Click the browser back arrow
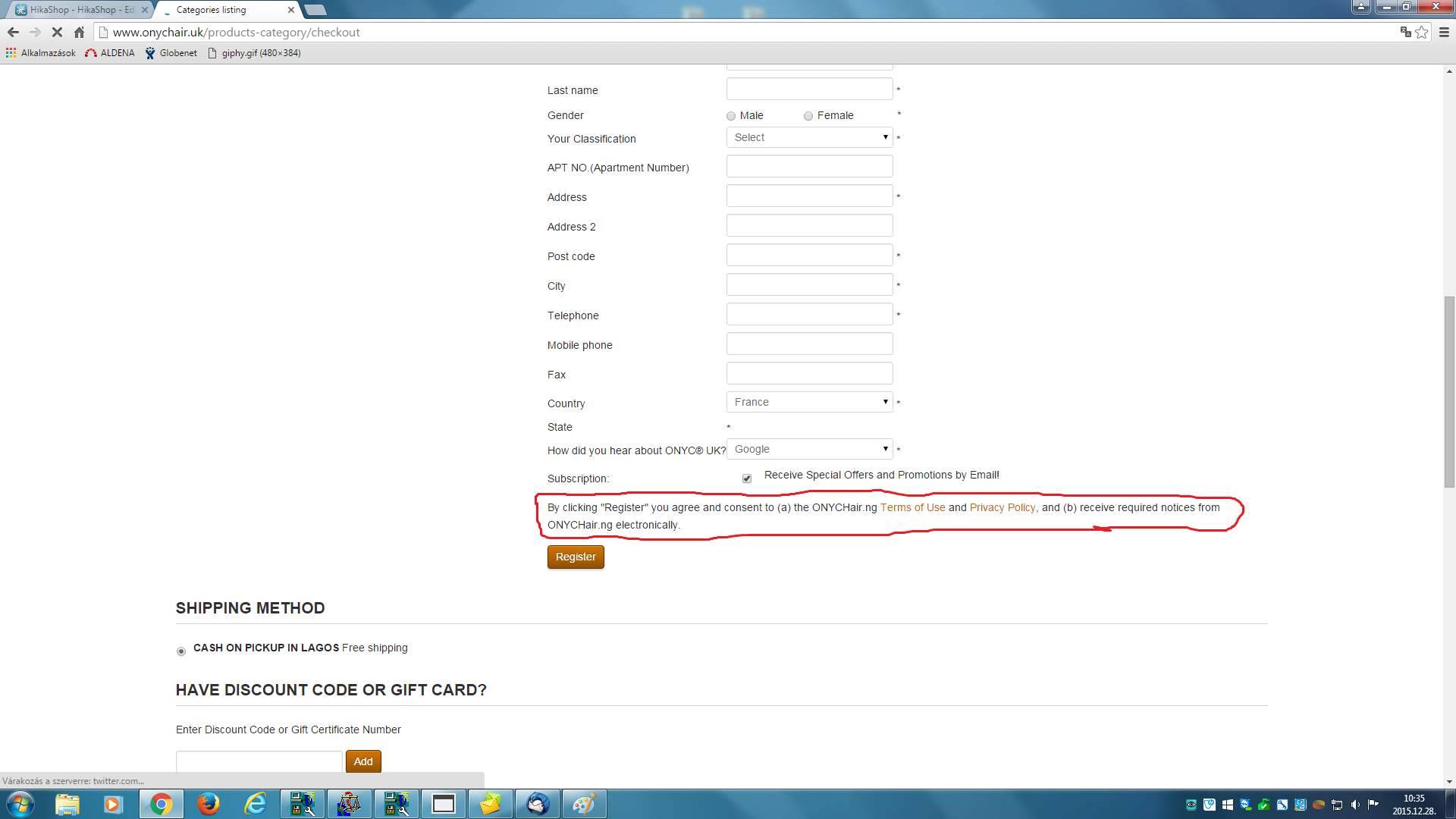The height and width of the screenshot is (819, 1456). (13, 32)
